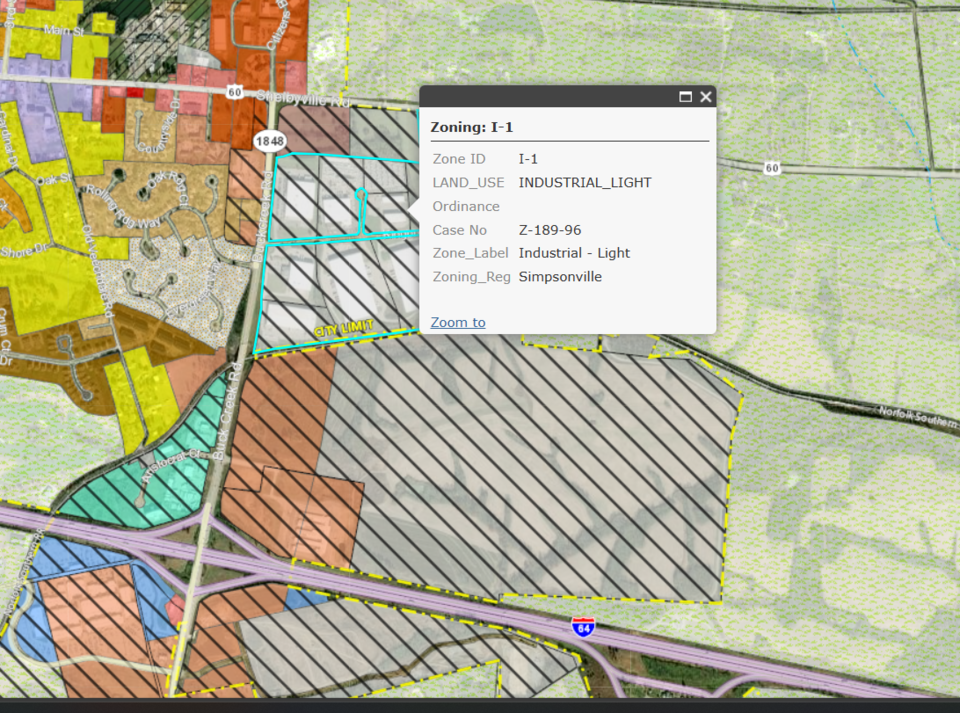Click the 1848 route marker

point(268,141)
